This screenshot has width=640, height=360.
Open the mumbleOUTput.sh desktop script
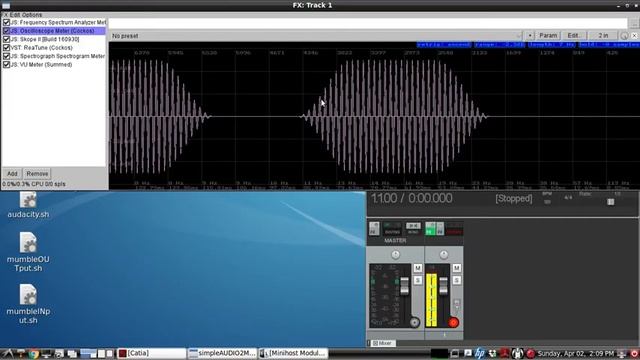pos(28,252)
